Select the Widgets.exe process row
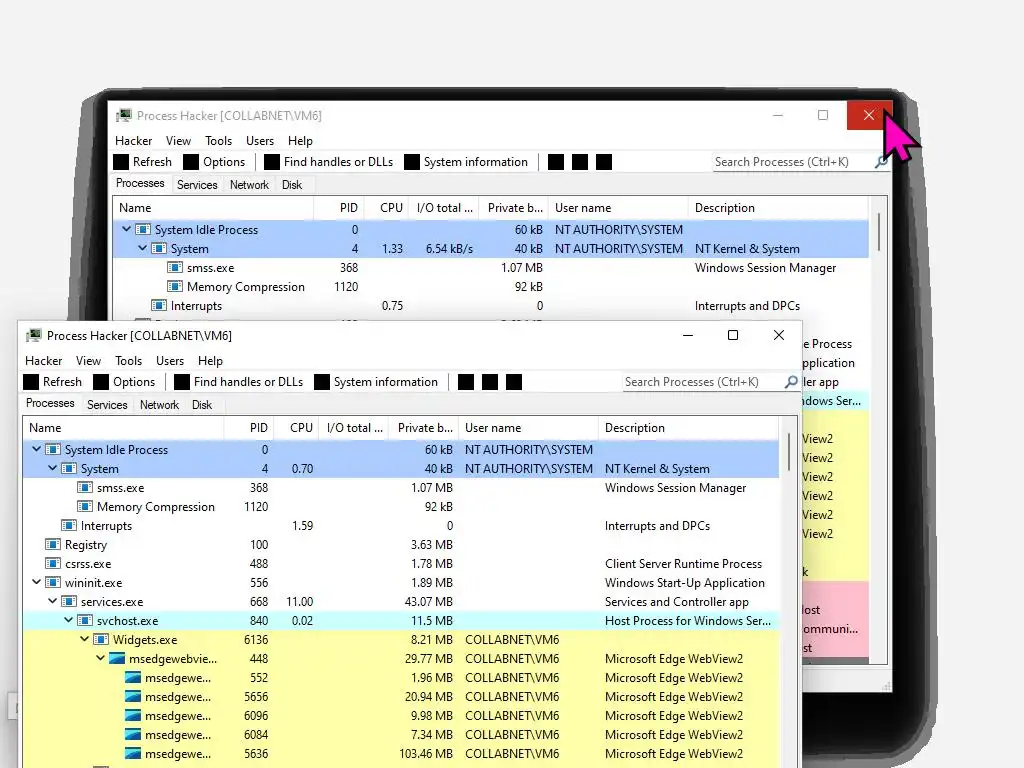Viewport: 1024px width, 768px height. tap(401, 640)
